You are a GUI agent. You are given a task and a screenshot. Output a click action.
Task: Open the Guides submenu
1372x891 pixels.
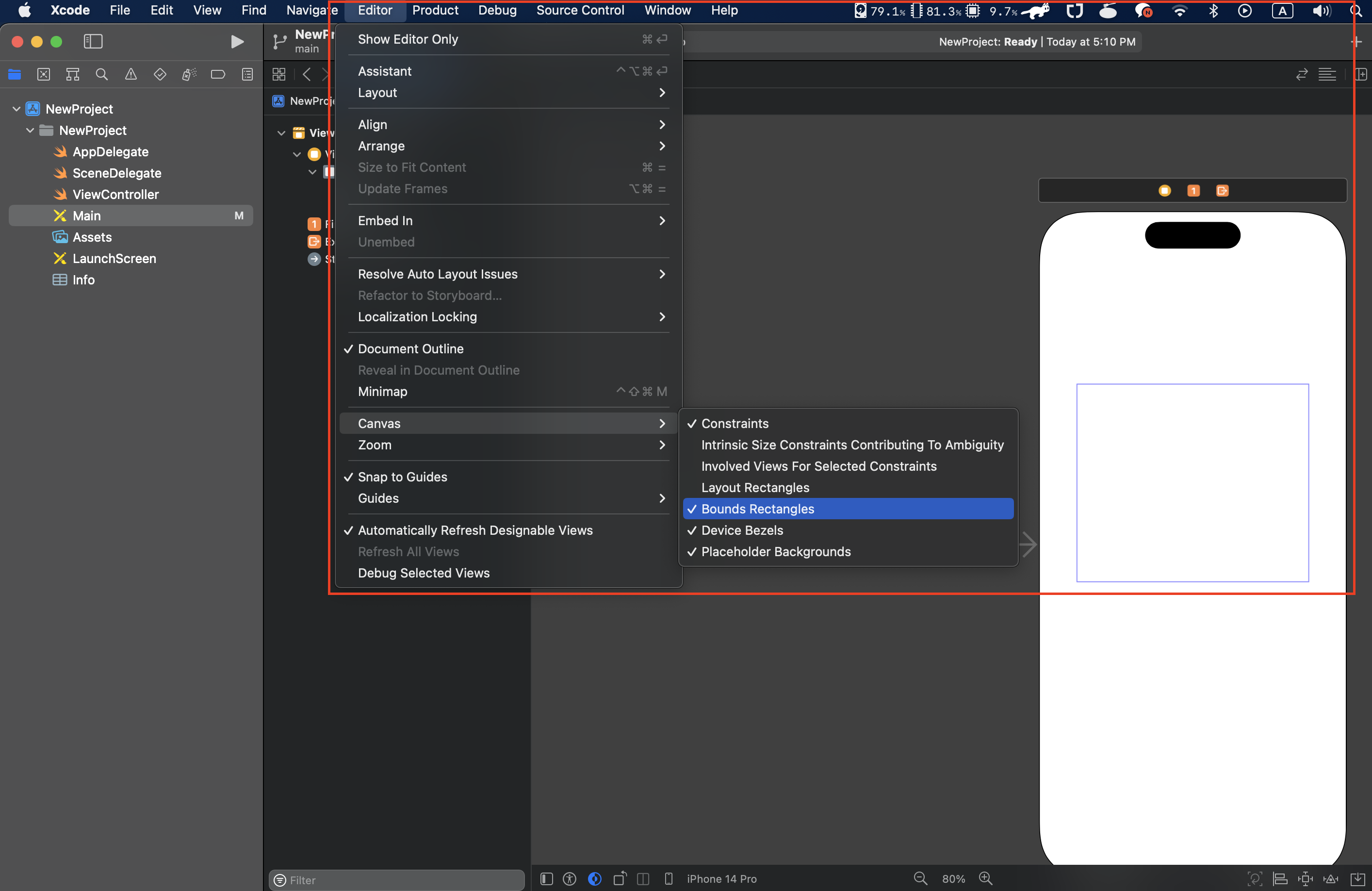click(508, 498)
